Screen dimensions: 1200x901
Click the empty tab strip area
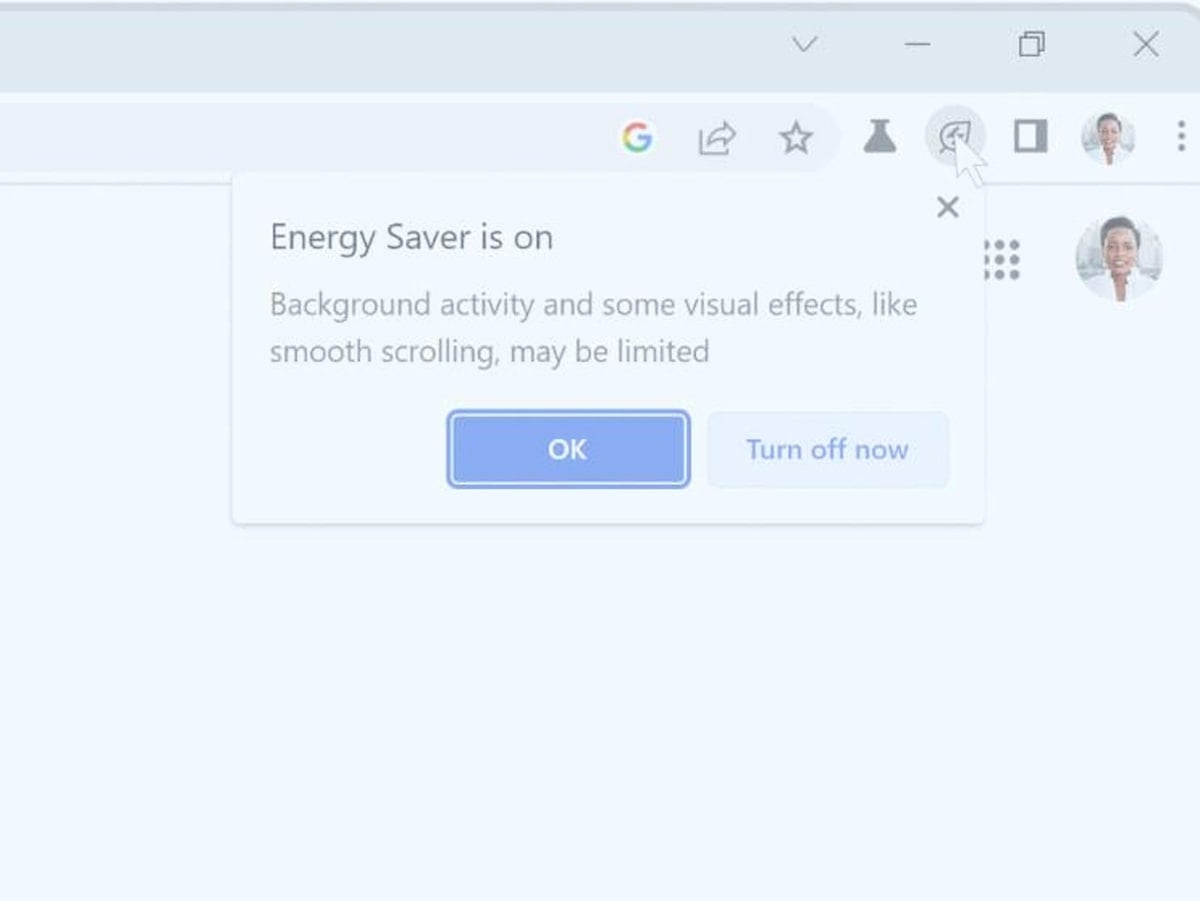tap(400, 45)
